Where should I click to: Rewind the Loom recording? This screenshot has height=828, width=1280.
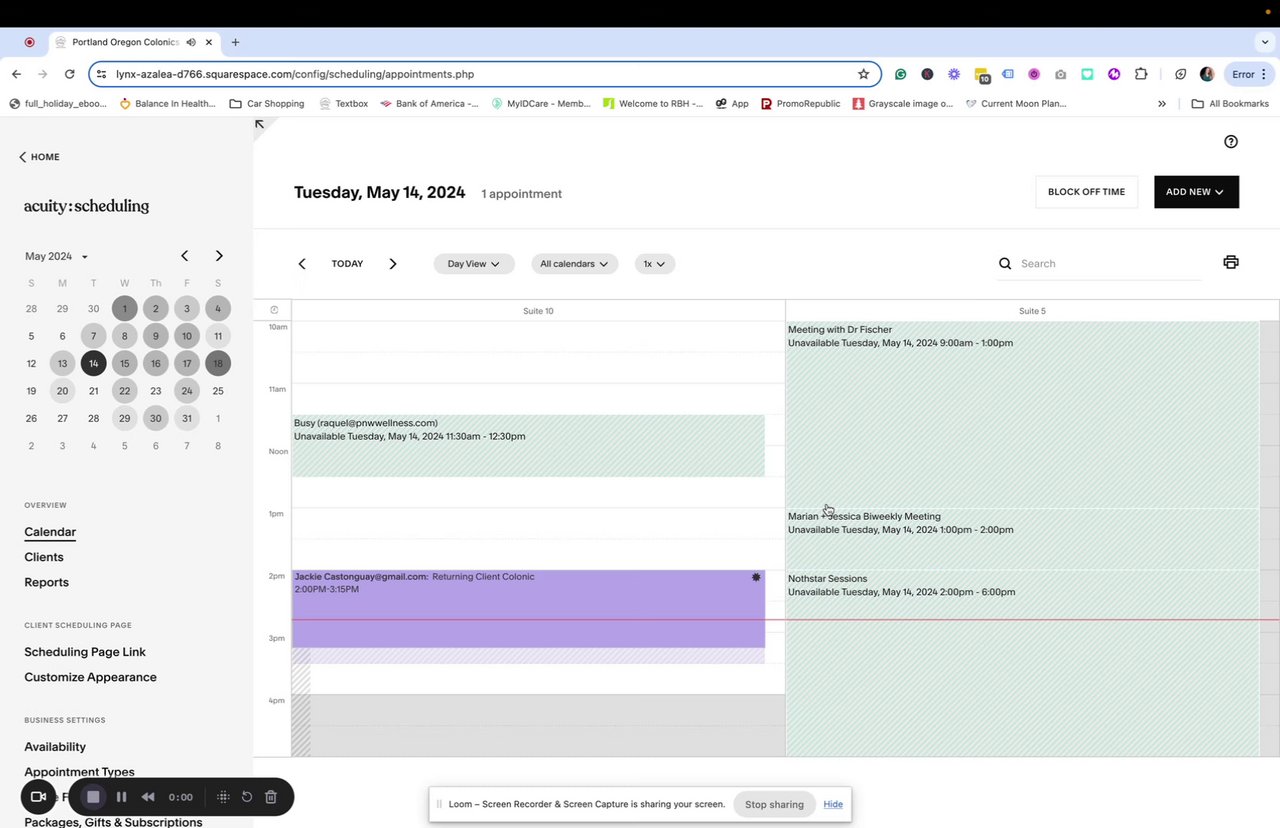point(148,797)
